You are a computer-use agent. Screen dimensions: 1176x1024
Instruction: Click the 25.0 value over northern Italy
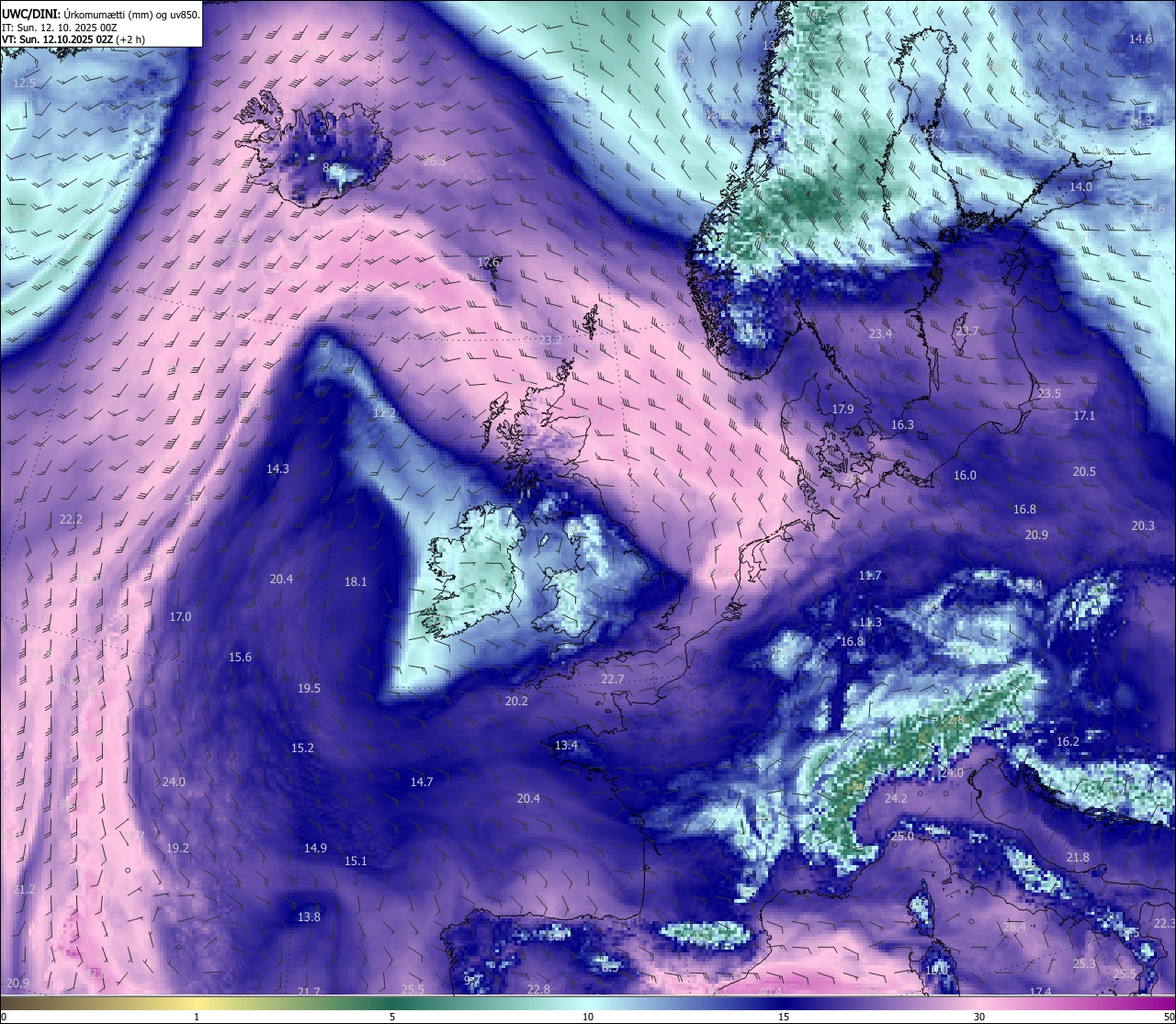pos(902,836)
